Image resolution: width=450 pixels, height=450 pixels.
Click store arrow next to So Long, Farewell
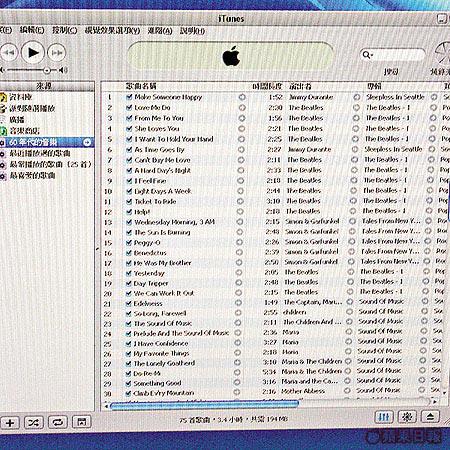[238, 313]
